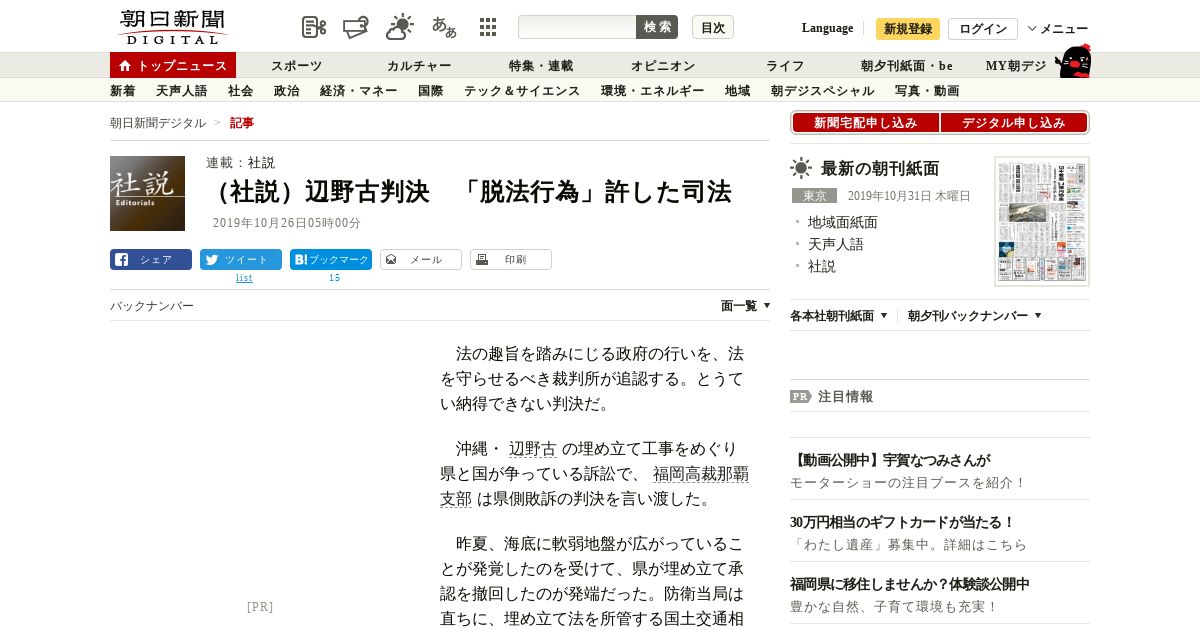Open the バックナンバー link

click(x=152, y=306)
